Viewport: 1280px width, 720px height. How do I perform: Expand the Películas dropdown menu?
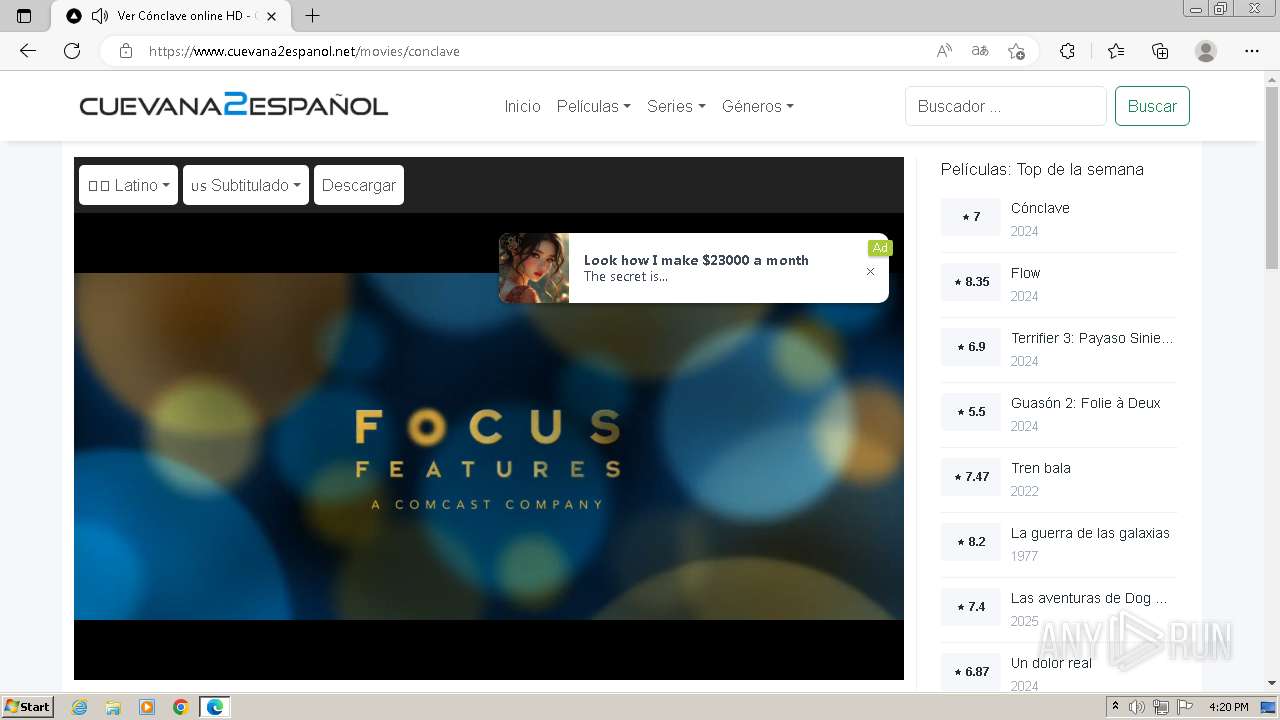tap(594, 106)
